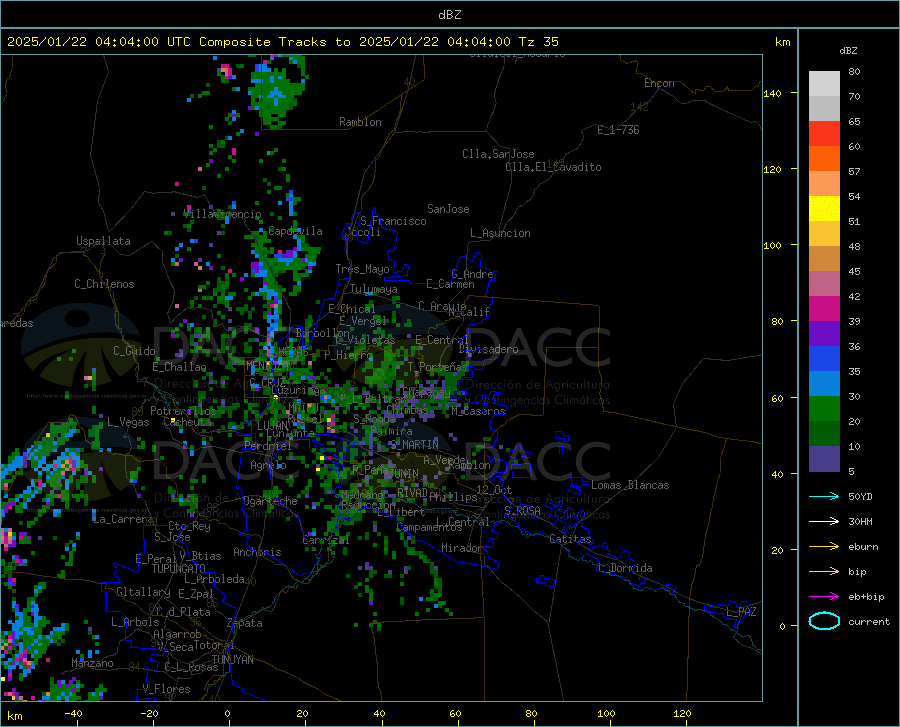This screenshot has height=727, width=900.
Task: Click the L_Asuncion map label
Action: tap(500, 233)
